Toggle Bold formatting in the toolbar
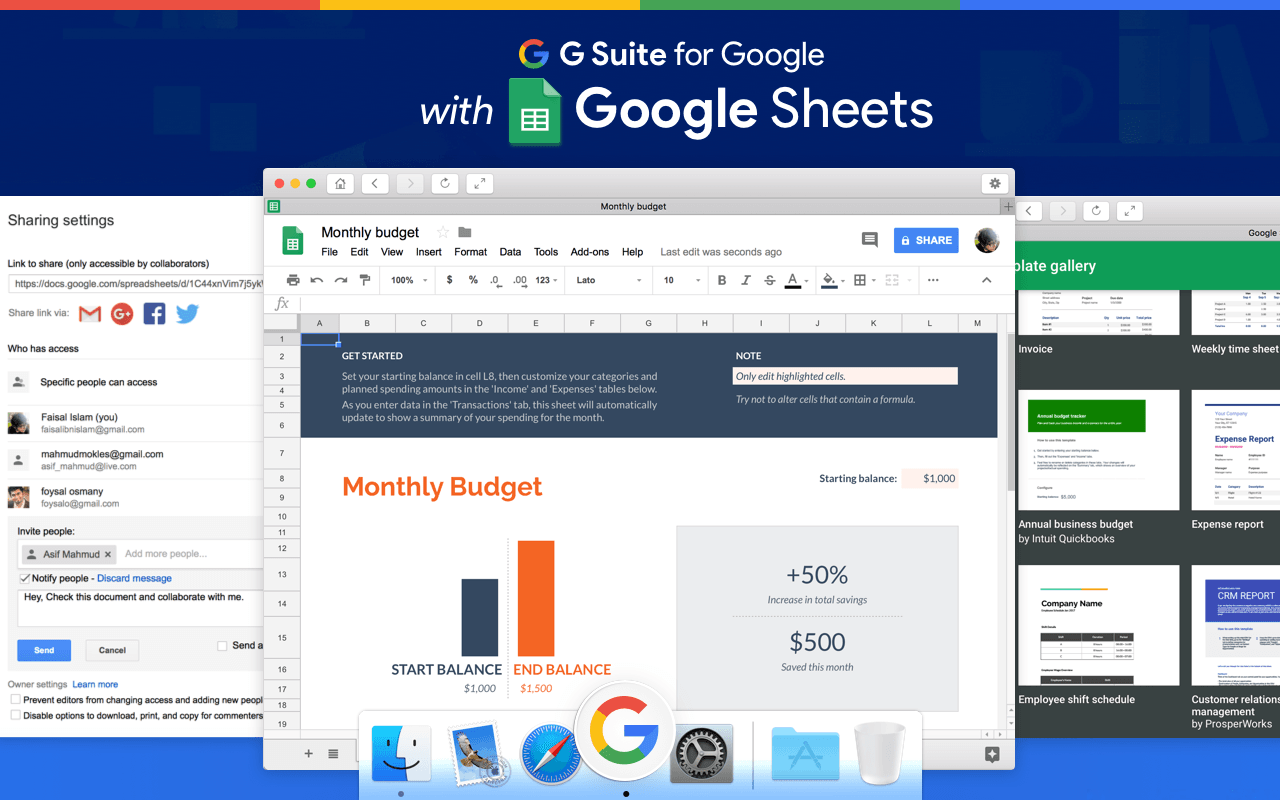Image resolution: width=1280 pixels, height=800 pixels. pos(722,280)
